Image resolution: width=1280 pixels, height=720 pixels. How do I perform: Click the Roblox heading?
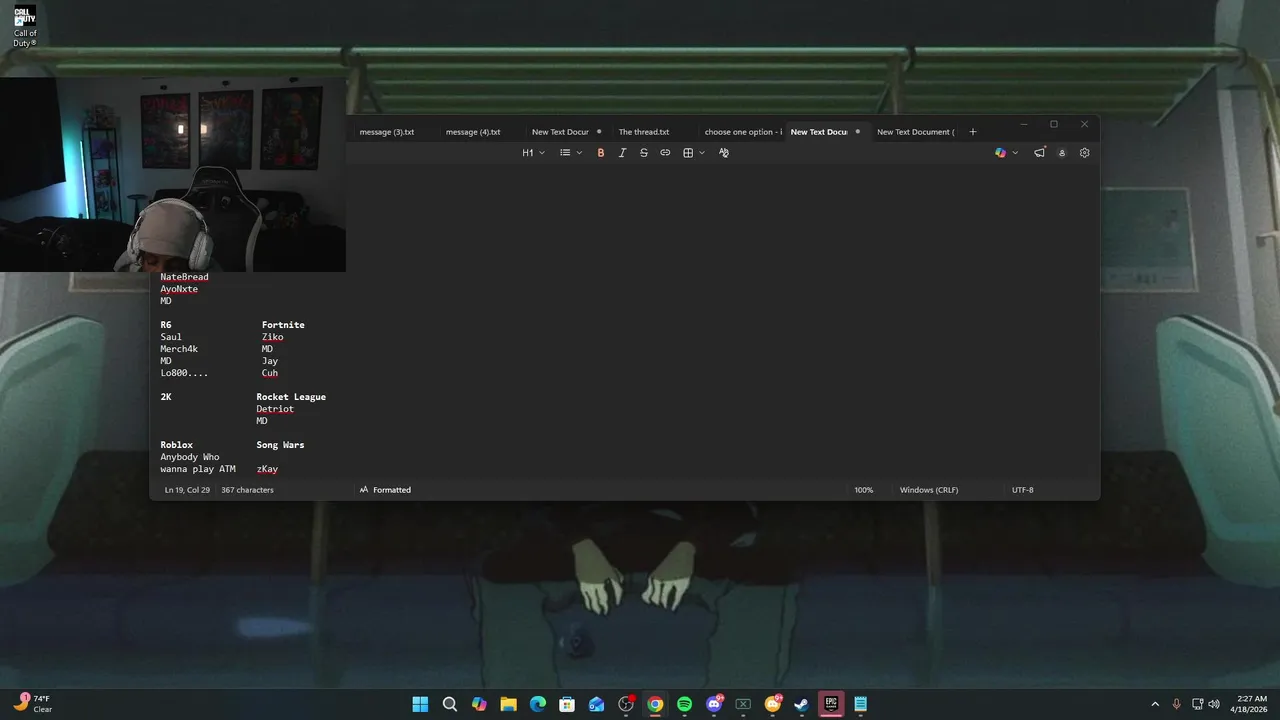(176, 445)
